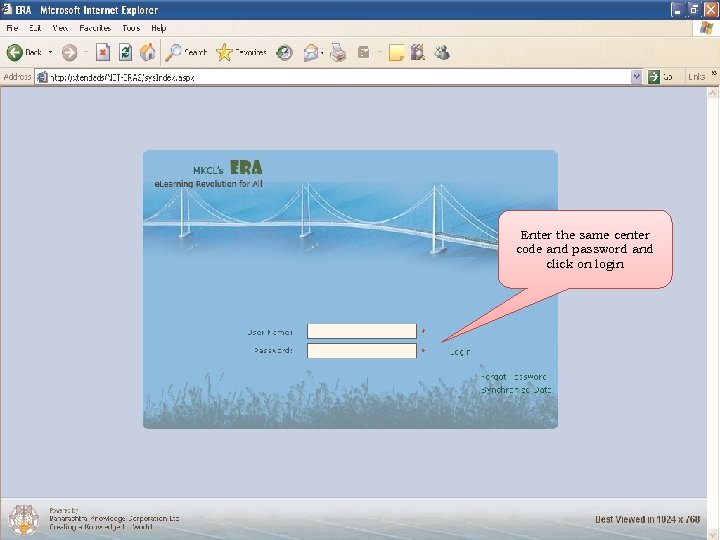Image resolution: width=720 pixels, height=540 pixels.
Task: Open the Back history dropdown arrow
Action: pos(51,52)
